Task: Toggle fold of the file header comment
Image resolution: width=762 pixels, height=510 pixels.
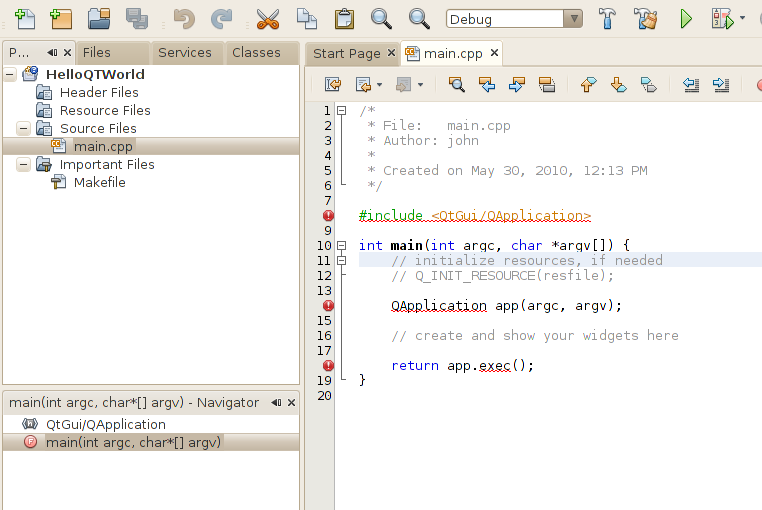Action: tap(342, 110)
